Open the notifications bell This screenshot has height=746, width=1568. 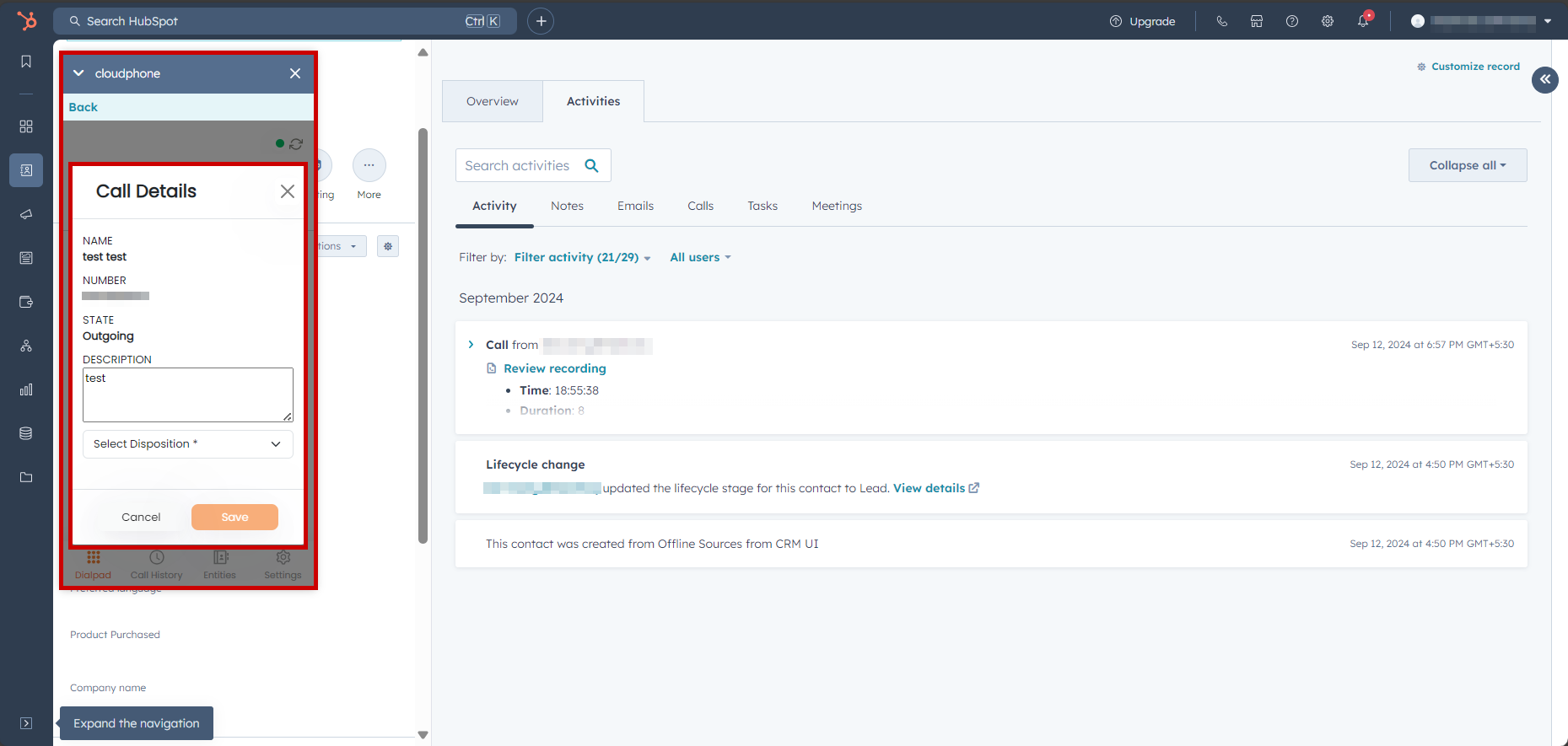coord(1363,21)
